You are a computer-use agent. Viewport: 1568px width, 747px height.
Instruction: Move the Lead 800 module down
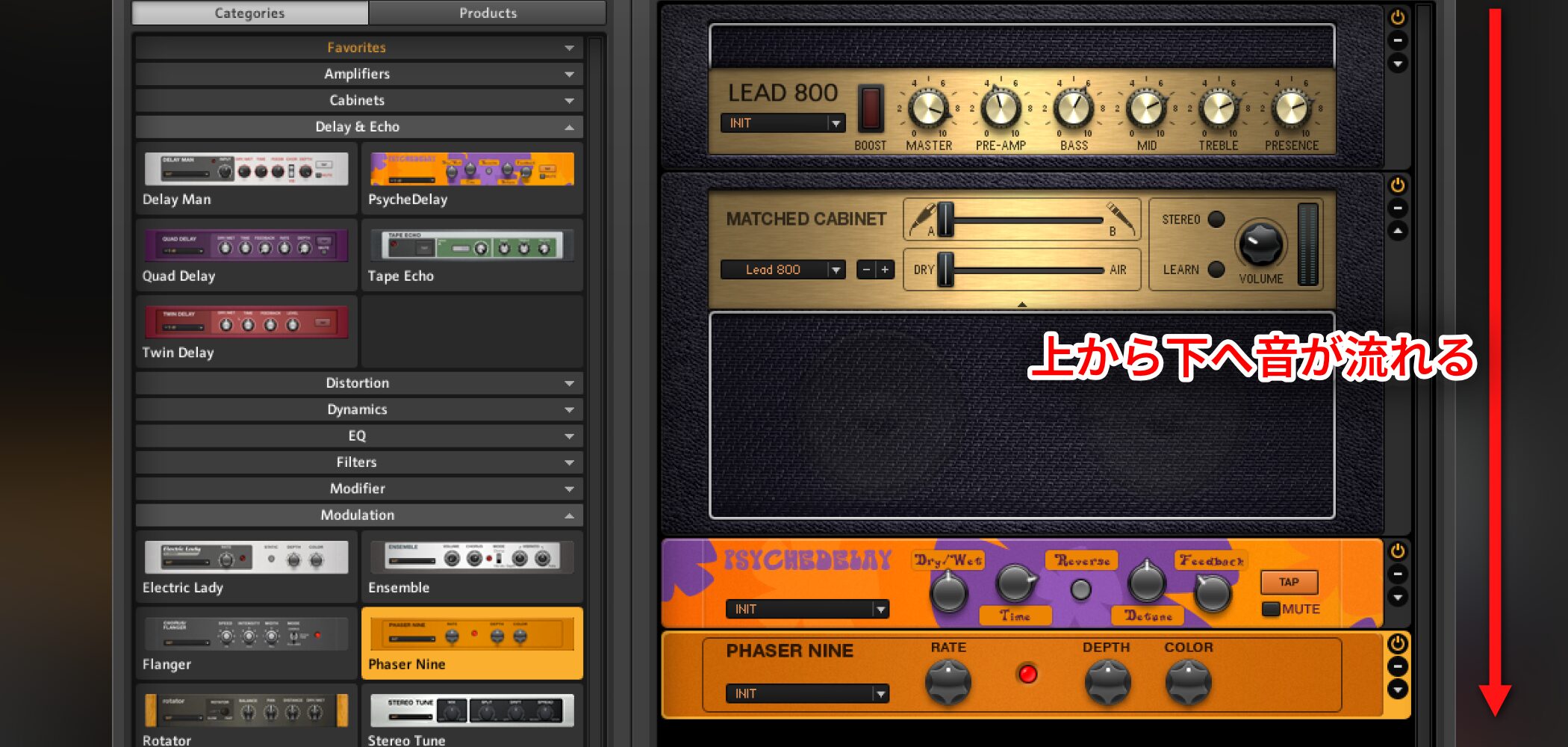pyautogui.click(x=1398, y=63)
